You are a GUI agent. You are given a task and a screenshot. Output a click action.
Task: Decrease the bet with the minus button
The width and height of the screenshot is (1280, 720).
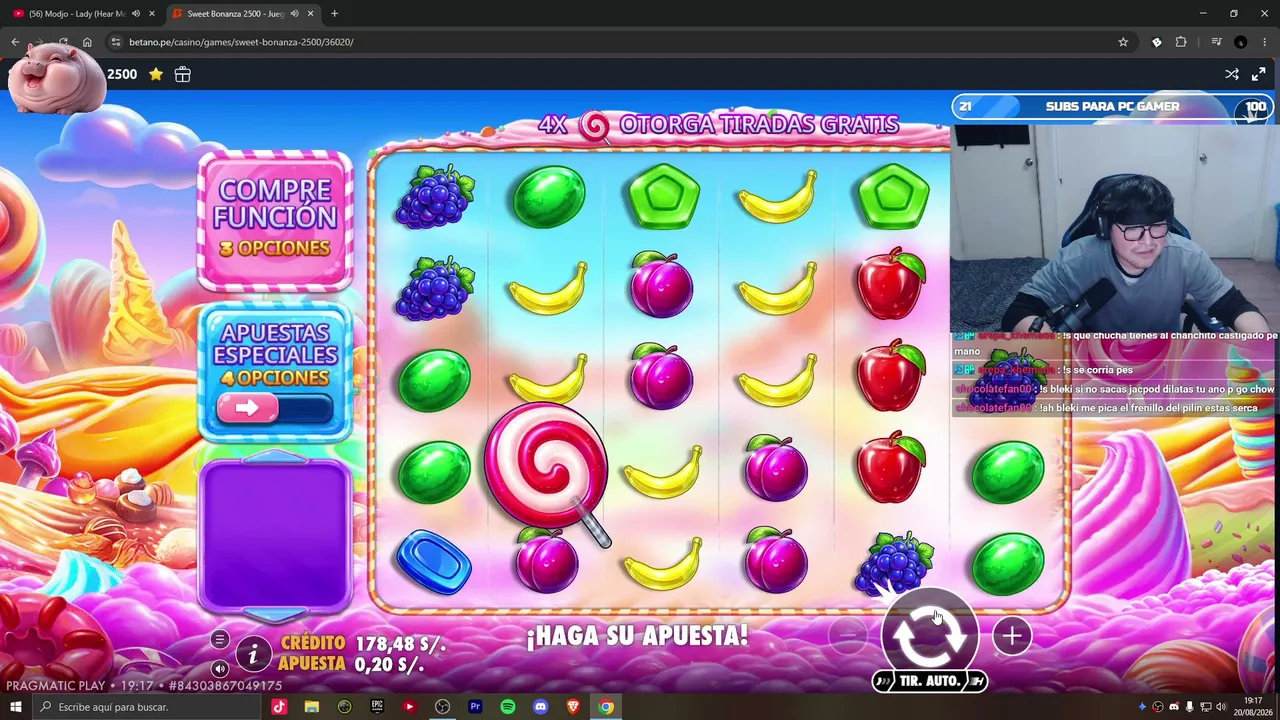click(x=847, y=635)
